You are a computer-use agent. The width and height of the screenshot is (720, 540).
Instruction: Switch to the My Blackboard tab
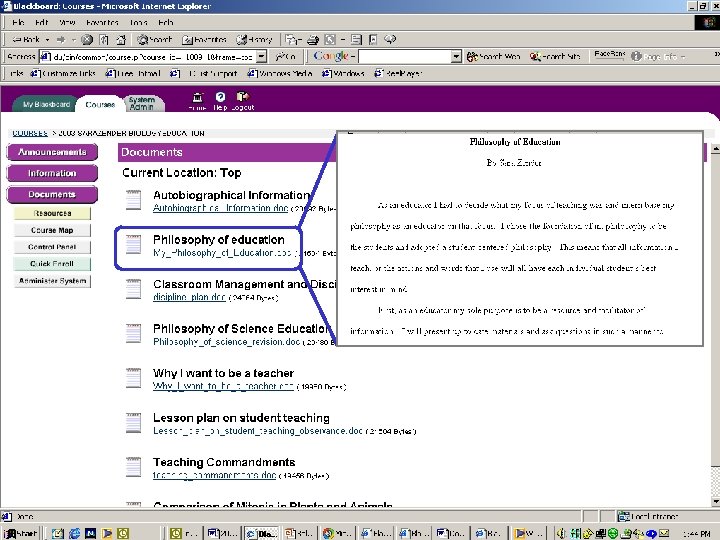click(46, 104)
